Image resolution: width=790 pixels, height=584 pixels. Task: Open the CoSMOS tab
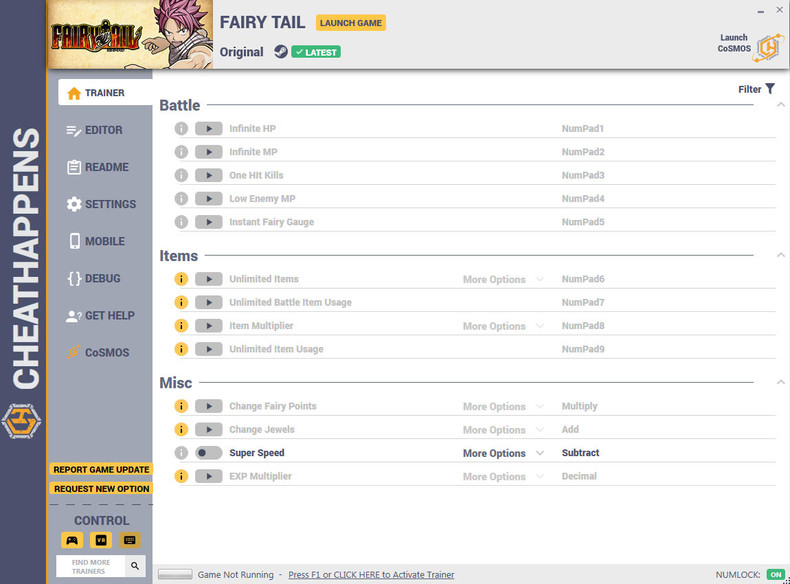(100, 352)
